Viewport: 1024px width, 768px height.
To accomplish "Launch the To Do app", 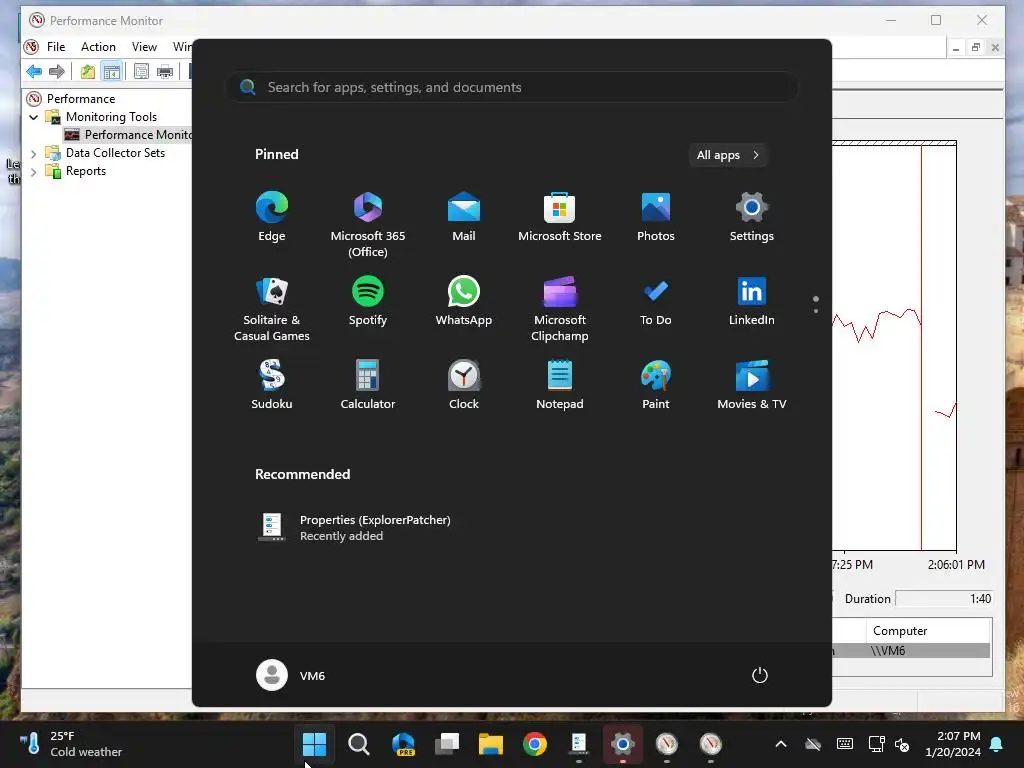I will coord(656,301).
